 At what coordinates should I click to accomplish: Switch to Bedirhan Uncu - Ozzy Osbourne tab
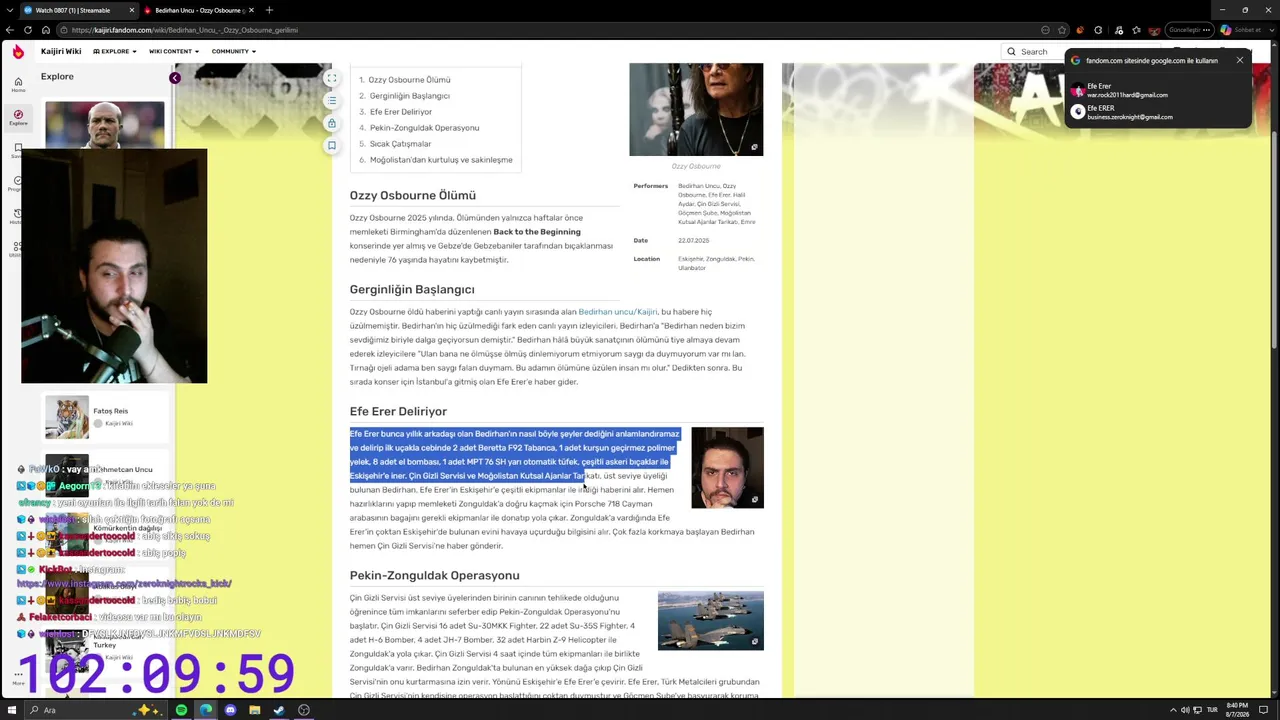[199, 10]
